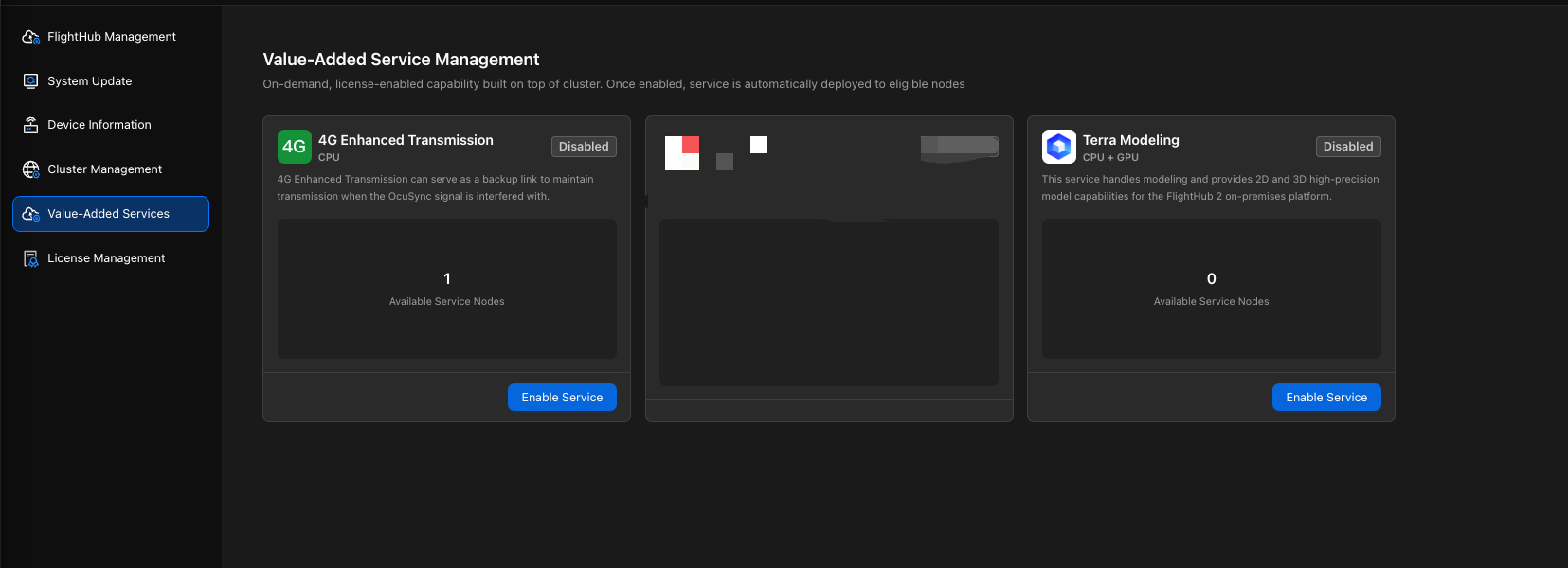Click Terra Modeling's Available Service Nodes count
This screenshot has width=1568, height=568.
[x=1212, y=279]
